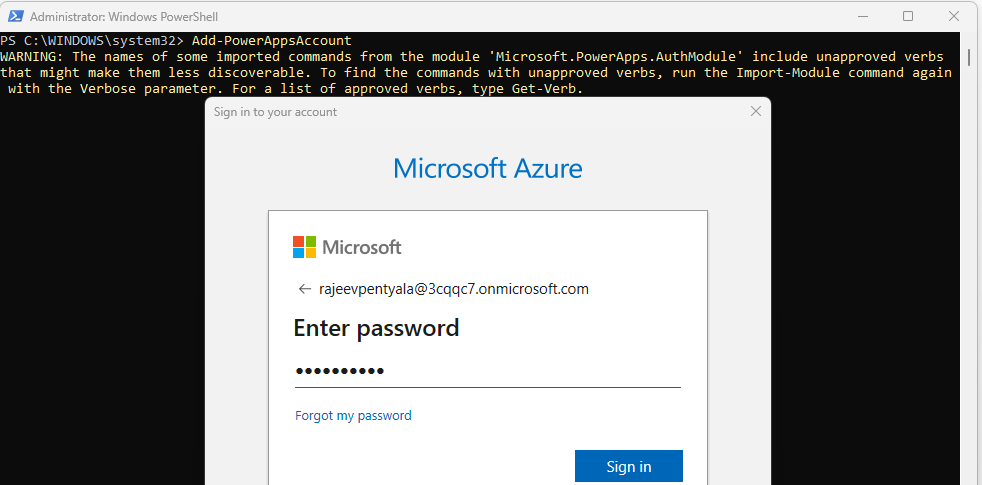Viewport: 982px width, 485px height.
Task: Click the Microsoft Azure heading
Action: coord(488,167)
